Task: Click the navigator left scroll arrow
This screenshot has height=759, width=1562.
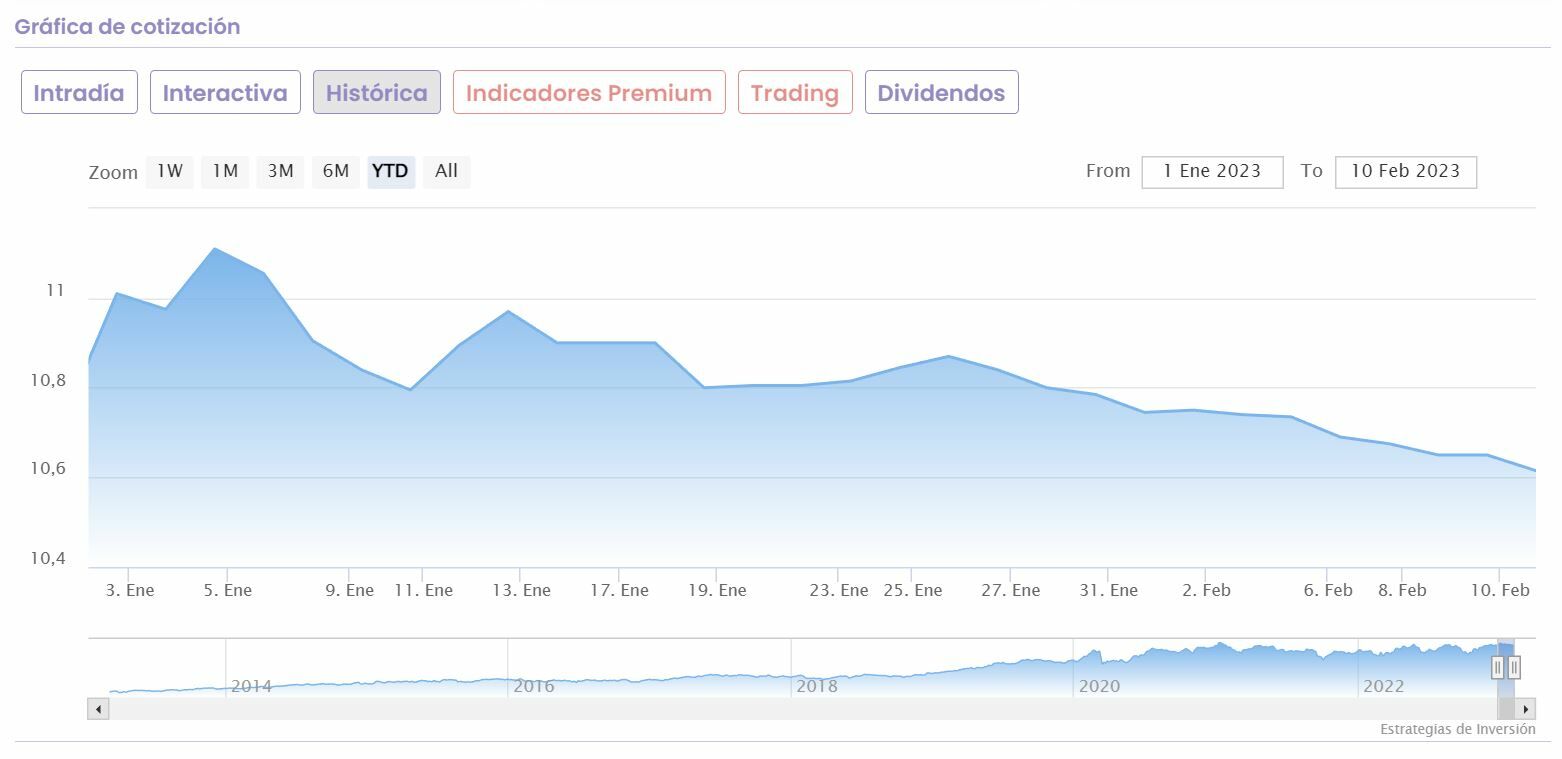Action: 98,709
